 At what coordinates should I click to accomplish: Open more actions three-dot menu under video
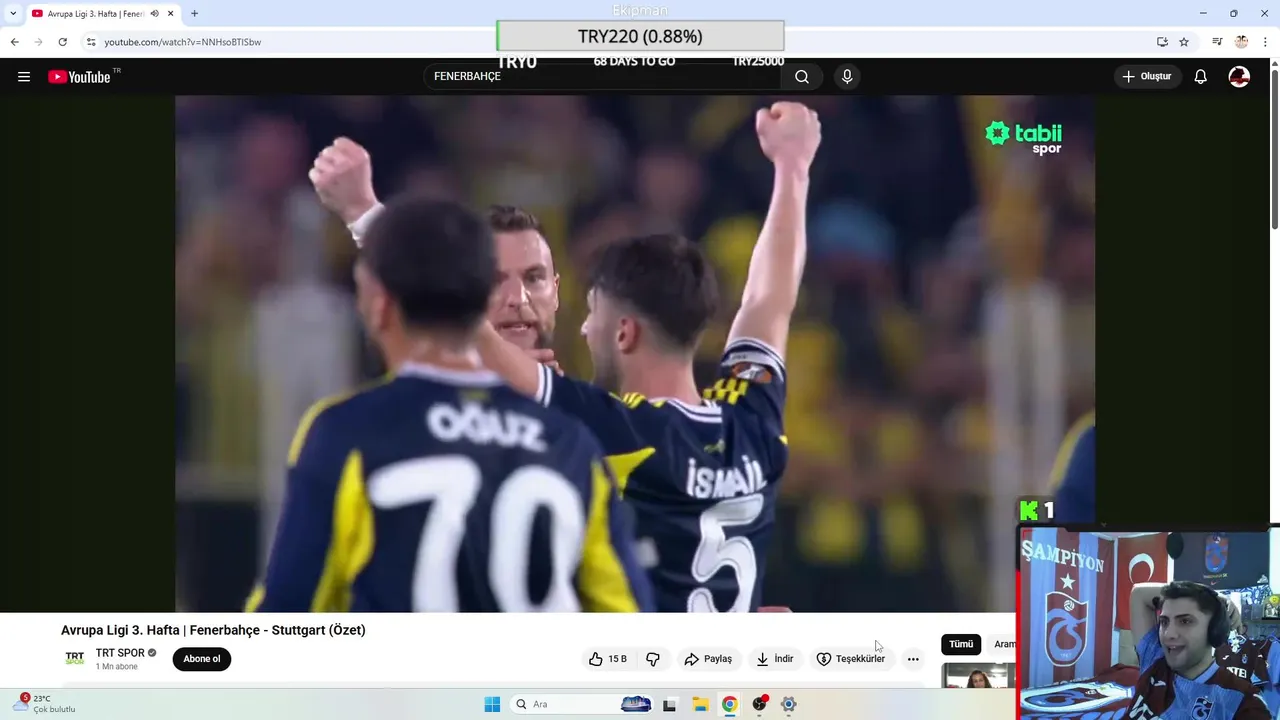pyautogui.click(x=913, y=659)
